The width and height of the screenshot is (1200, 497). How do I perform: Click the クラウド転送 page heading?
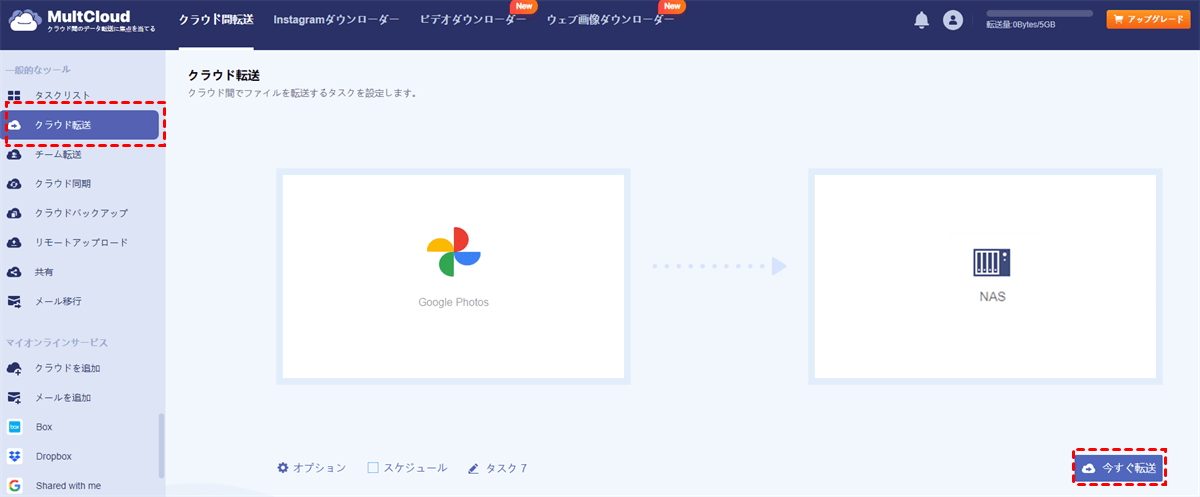click(x=225, y=76)
